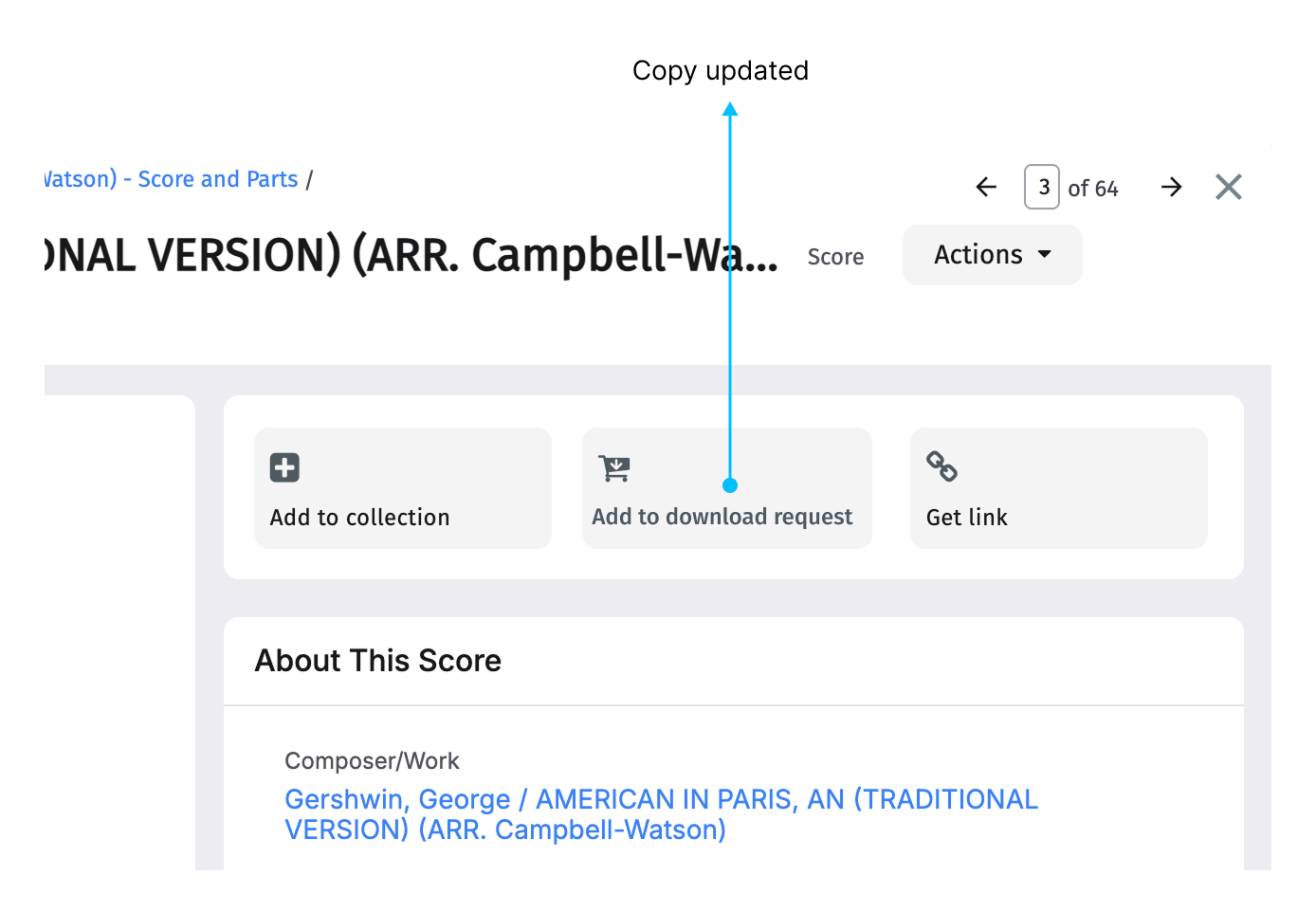Click the truncated score title heading
1316x912 pixels.
click(411, 256)
